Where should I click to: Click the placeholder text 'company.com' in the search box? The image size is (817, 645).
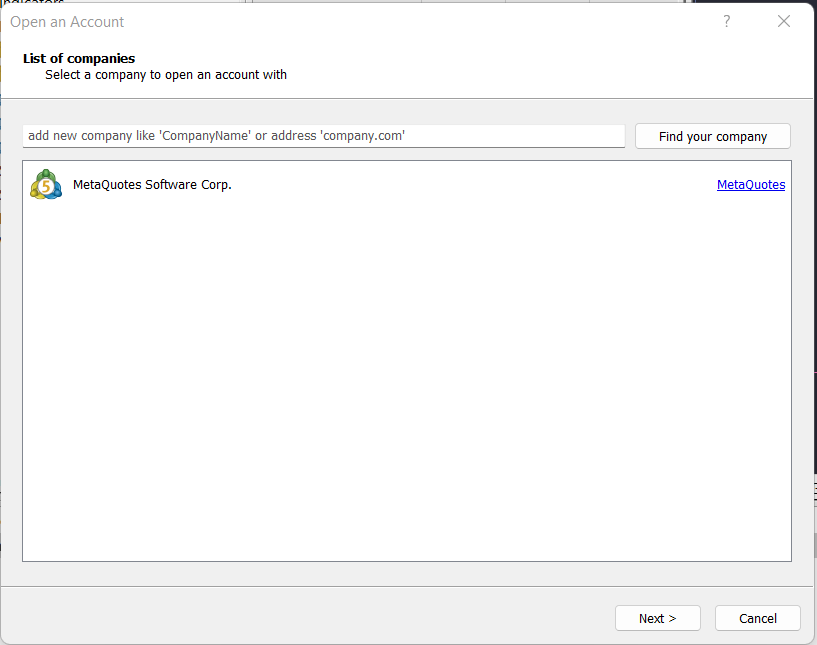click(363, 136)
